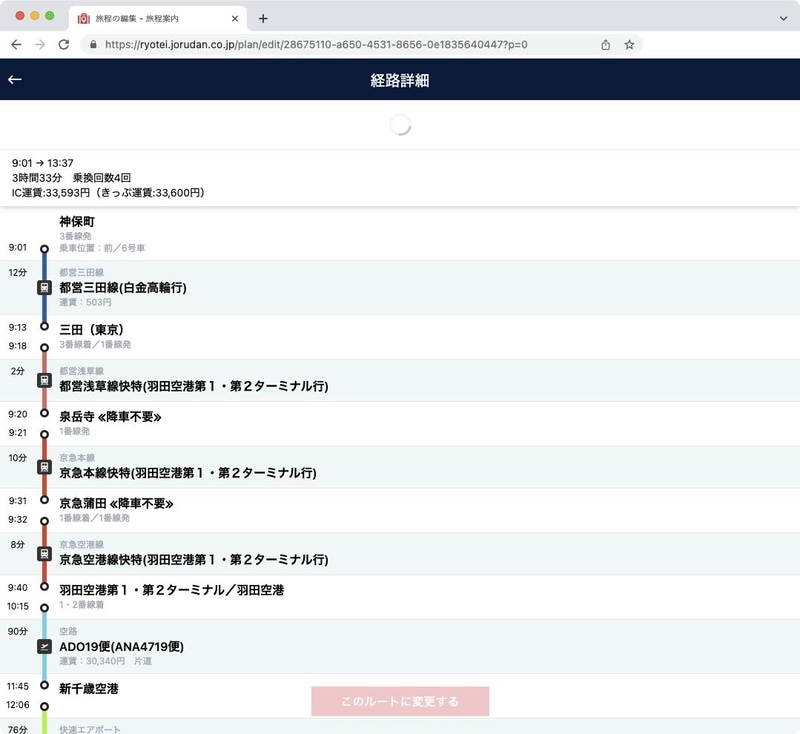Select the ADO19便(ANA4719便) flight
This screenshot has width=800, height=734.
(x=121, y=647)
